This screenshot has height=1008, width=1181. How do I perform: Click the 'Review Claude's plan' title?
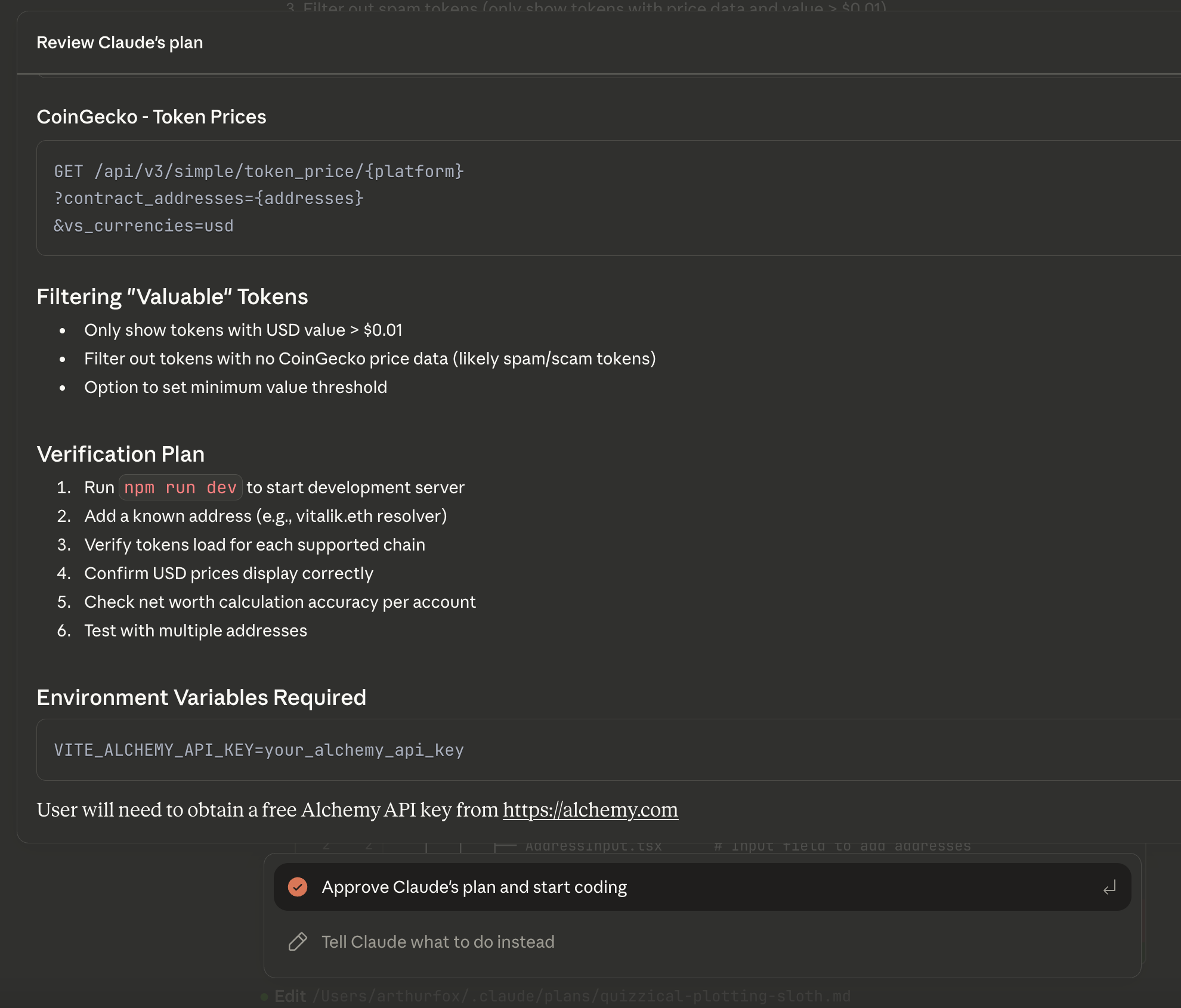coord(119,43)
